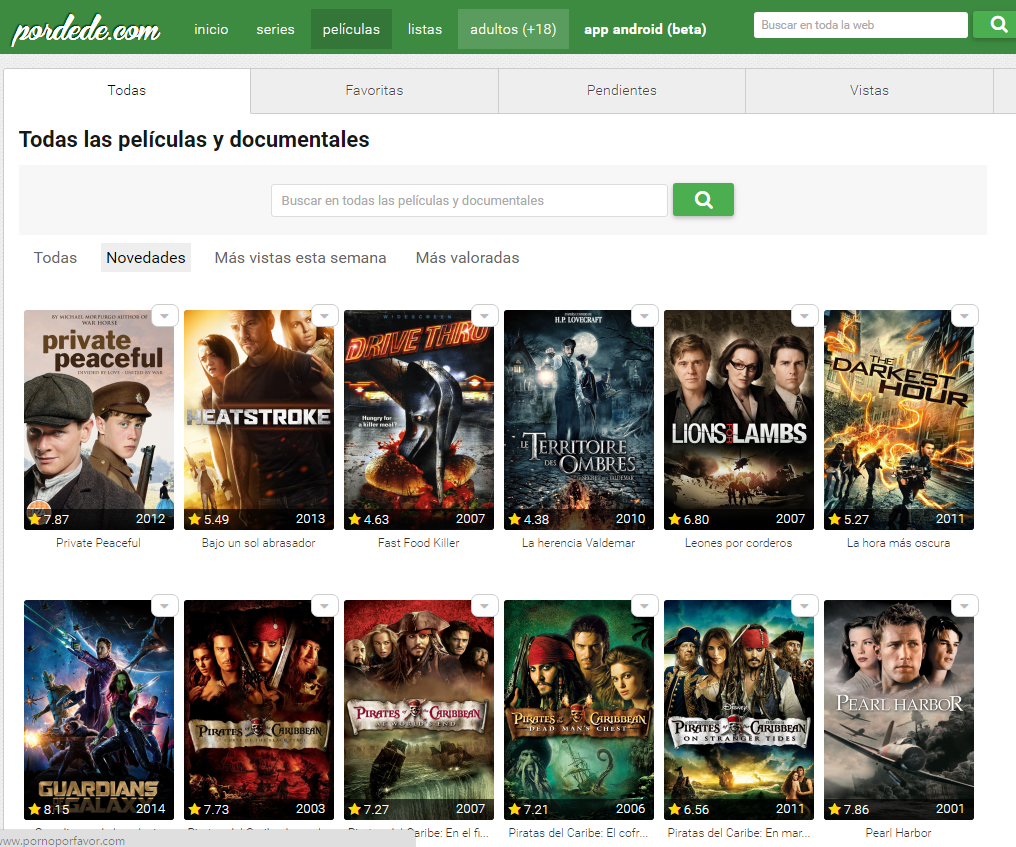Open the Lions for Lambs poster

pos(739,420)
